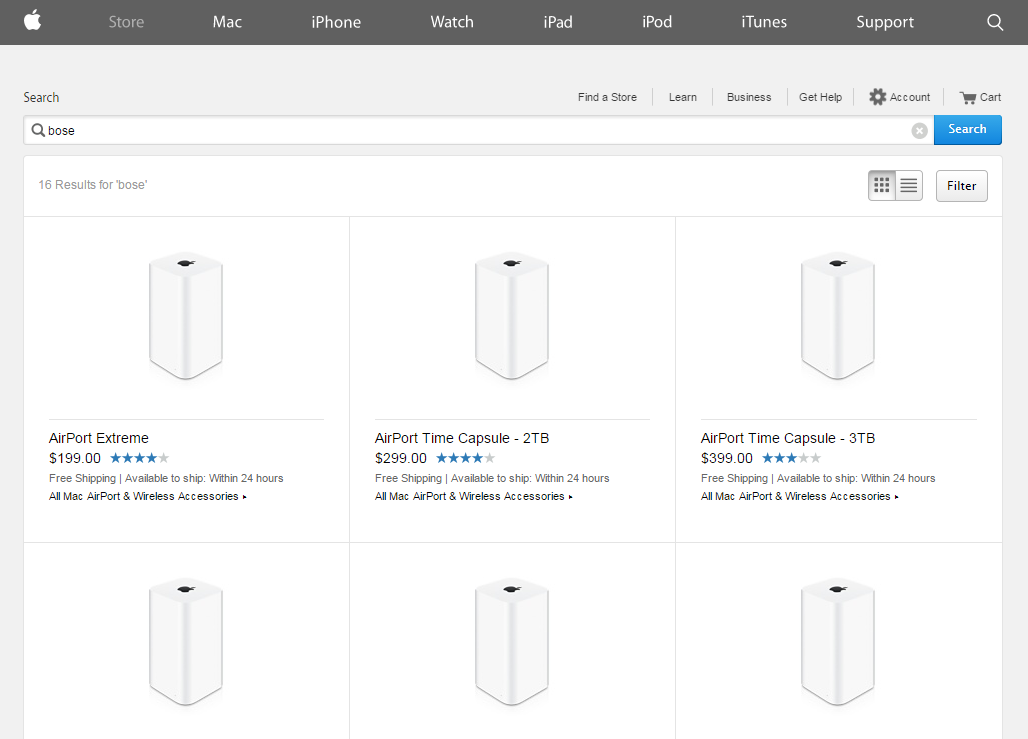The height and width of the screenshot is (739, 1028).
Task: Open accessories link under Time Capsule 2TB
Action: tap(473, 496)
